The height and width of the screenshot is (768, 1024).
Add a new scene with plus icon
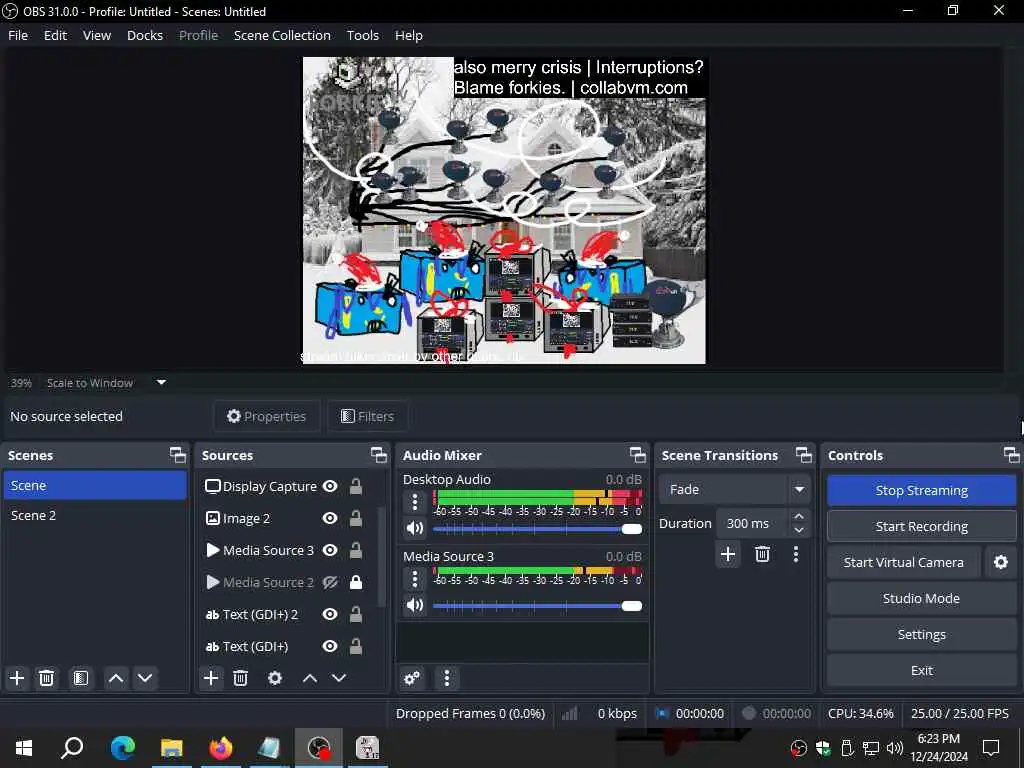pos(17,678)
